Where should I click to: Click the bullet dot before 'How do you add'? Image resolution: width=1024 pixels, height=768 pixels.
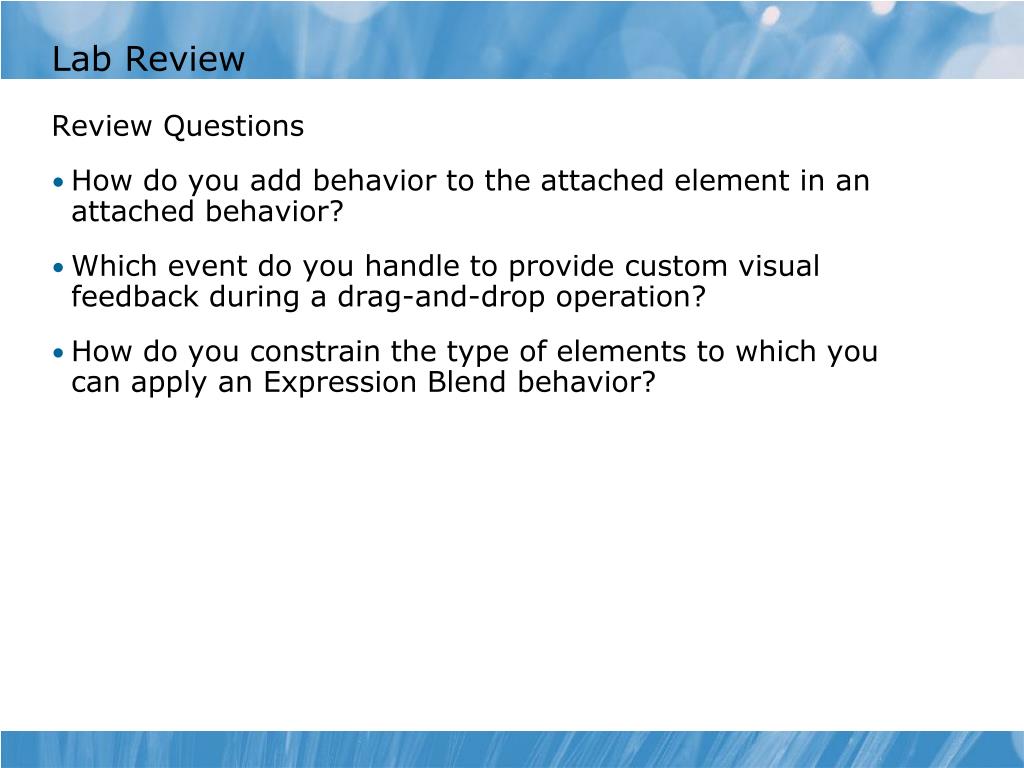[59, 182]
